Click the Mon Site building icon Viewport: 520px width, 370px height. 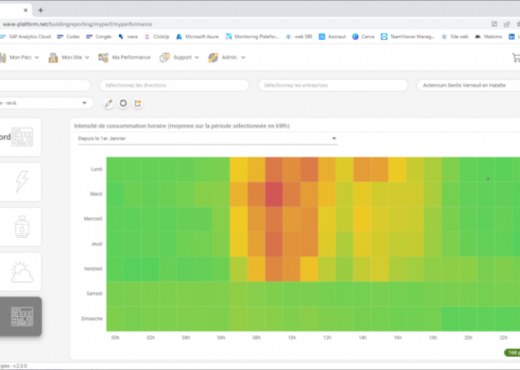[x=53, y=57]
